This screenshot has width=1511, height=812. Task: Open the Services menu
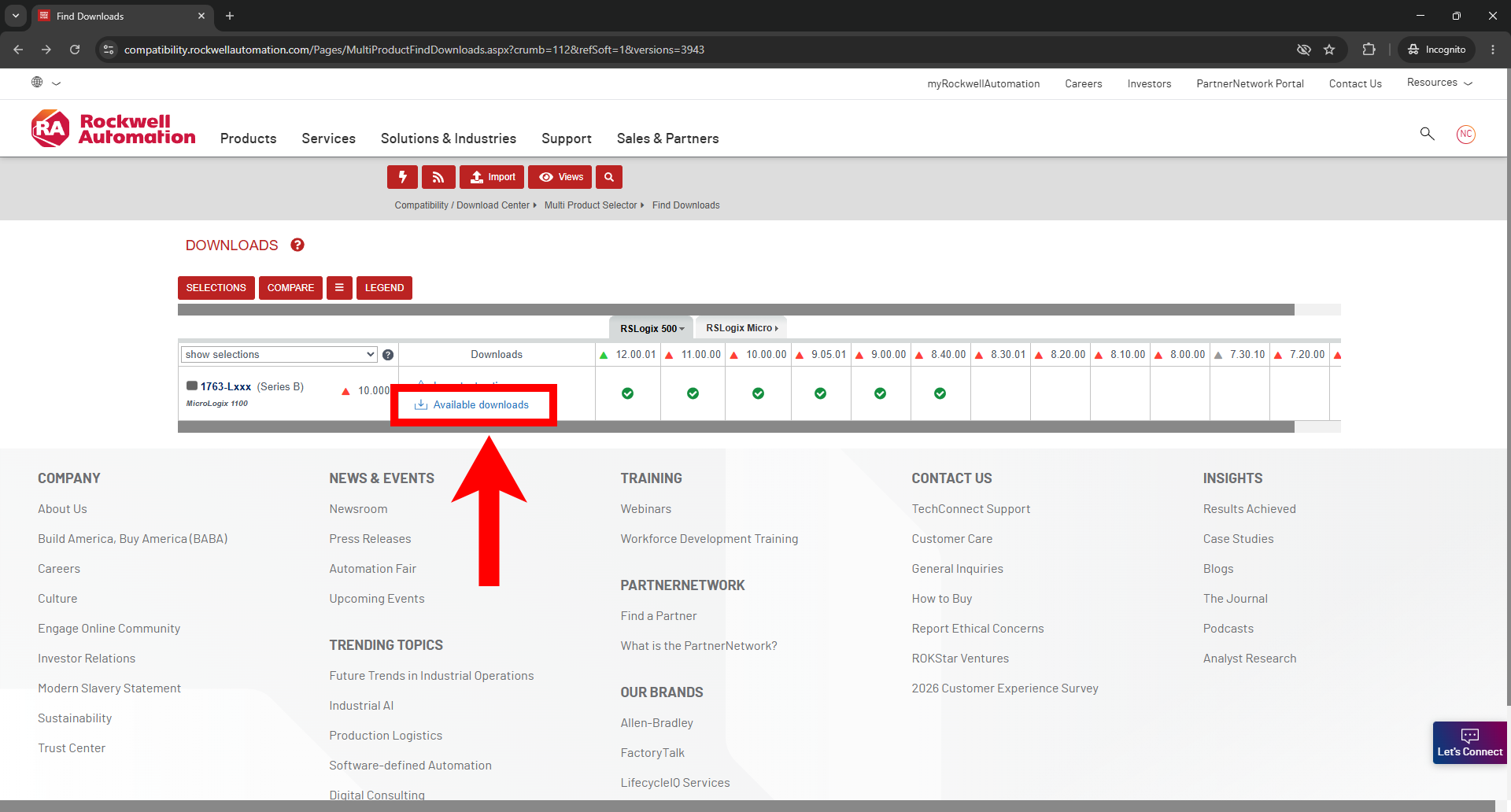tap(328, 138)
